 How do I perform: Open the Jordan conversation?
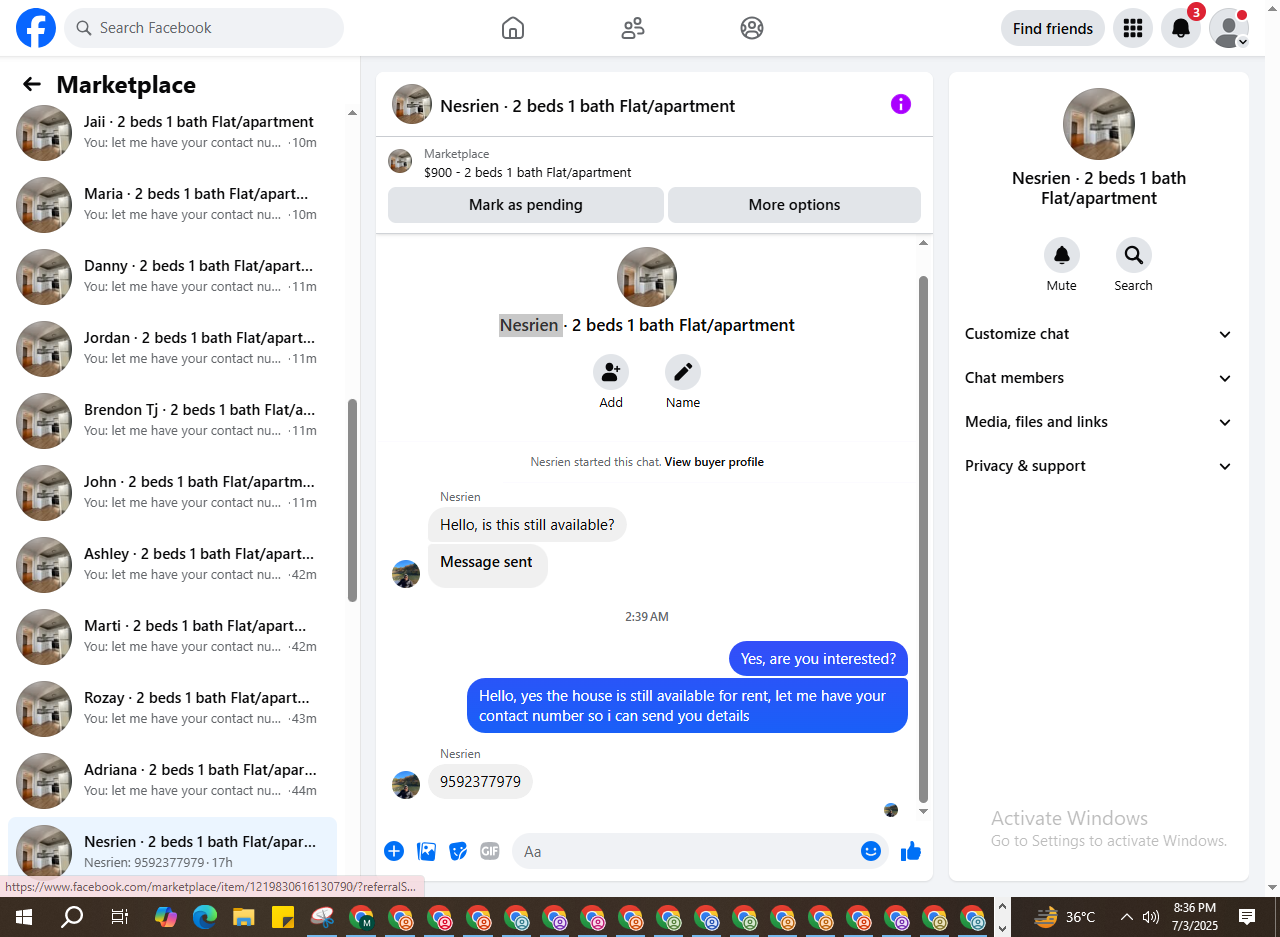click(x=172, y=349)
